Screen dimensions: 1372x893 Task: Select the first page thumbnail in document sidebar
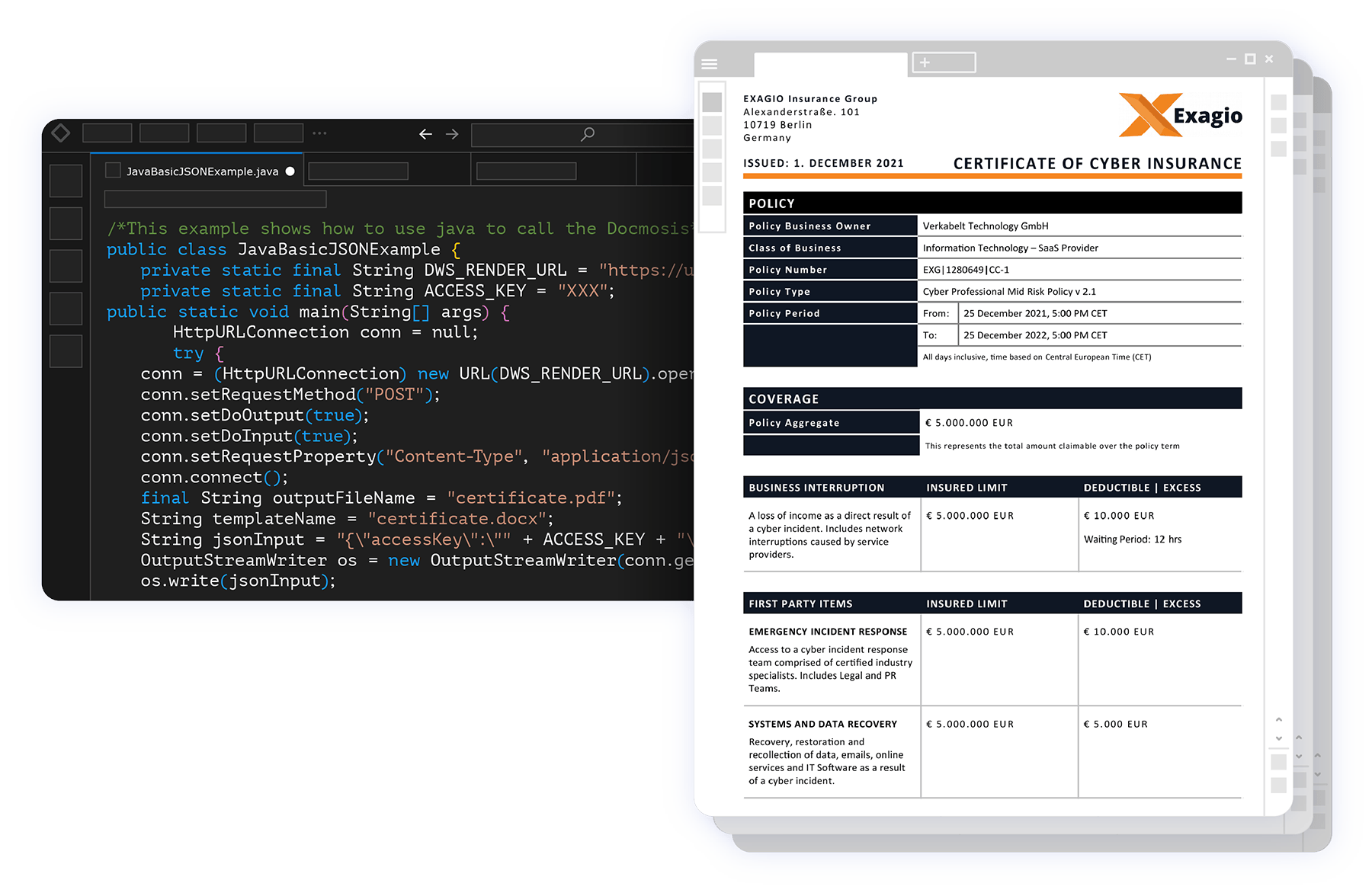pyautogui.click(x=712, y=102)
